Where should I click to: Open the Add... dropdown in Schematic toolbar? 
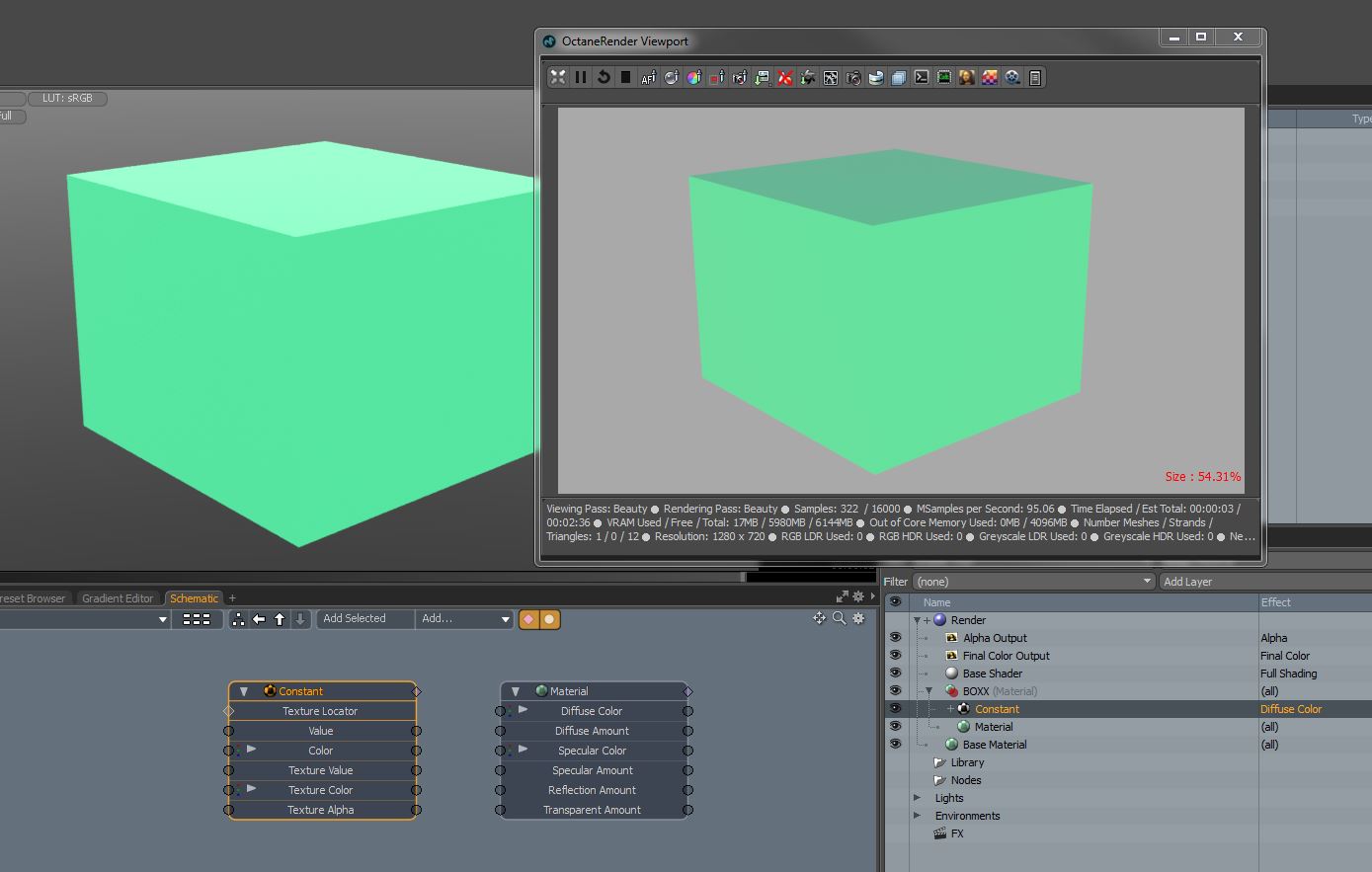[x=464, y=619]
